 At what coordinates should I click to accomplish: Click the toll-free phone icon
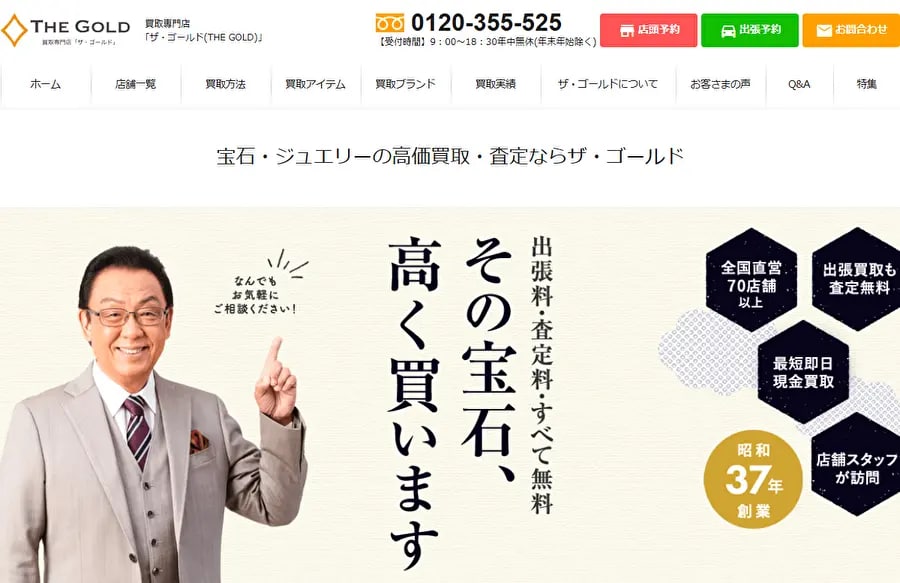[x=390, y=24]
